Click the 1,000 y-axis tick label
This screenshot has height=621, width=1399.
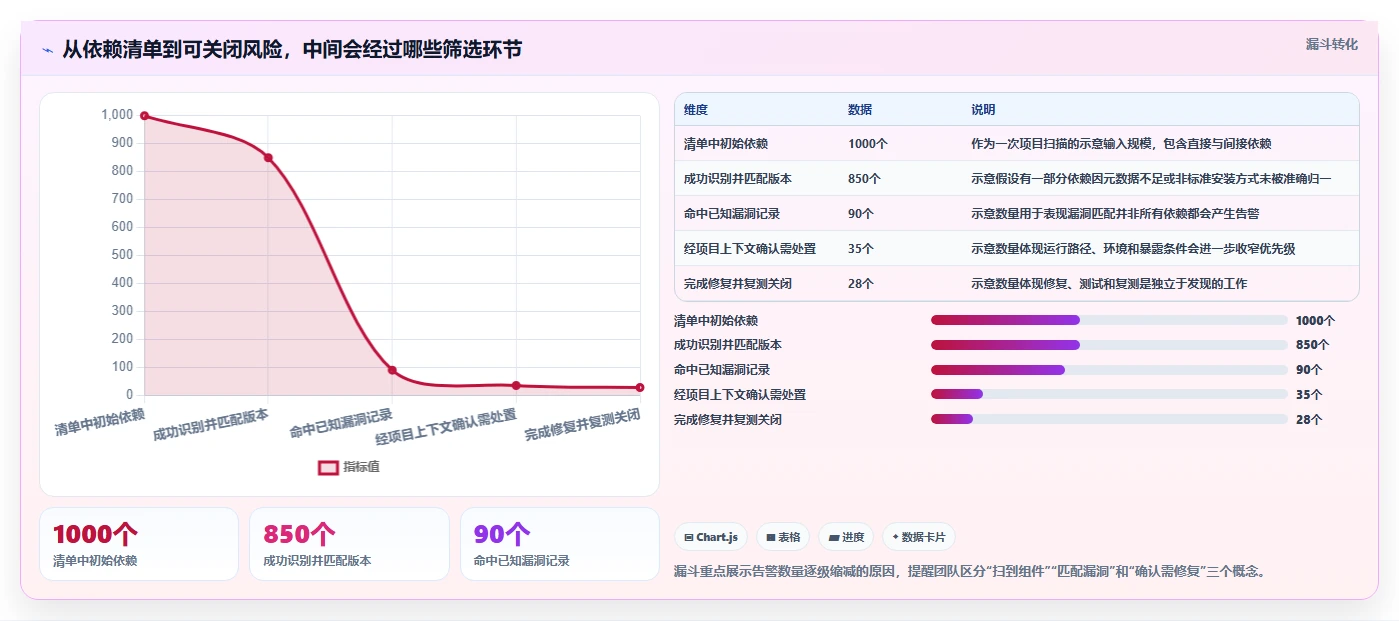pos(117,115)
